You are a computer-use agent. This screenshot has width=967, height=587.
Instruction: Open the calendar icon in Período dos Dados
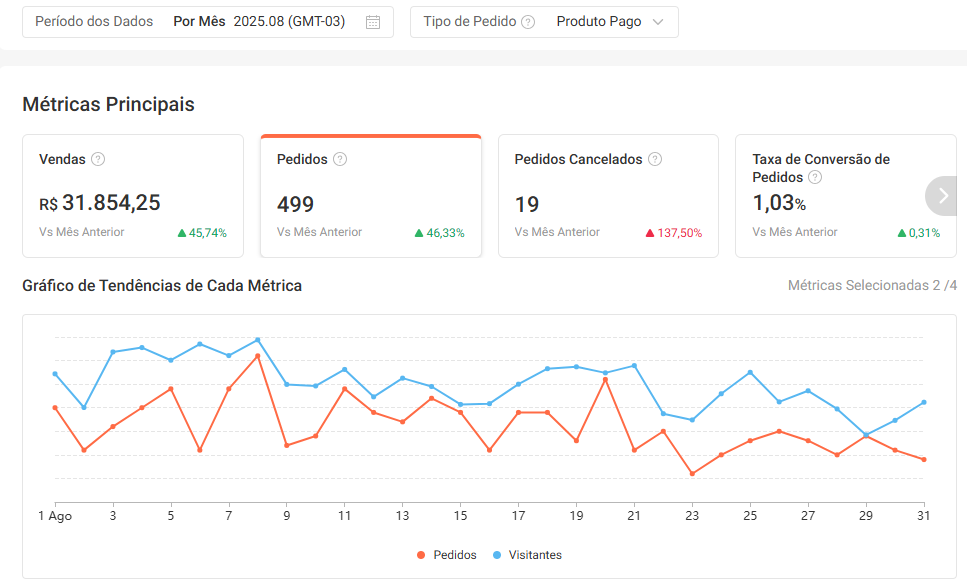373,22
